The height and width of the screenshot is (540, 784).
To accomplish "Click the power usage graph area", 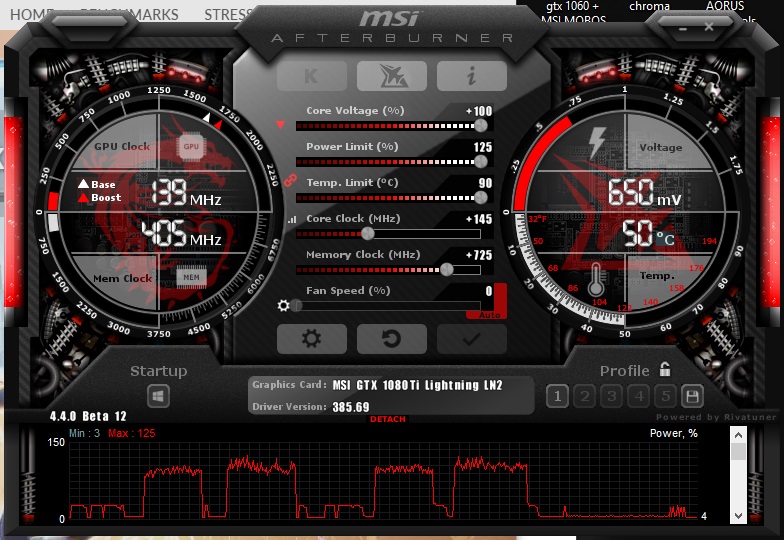I will (x=383, y=480).
